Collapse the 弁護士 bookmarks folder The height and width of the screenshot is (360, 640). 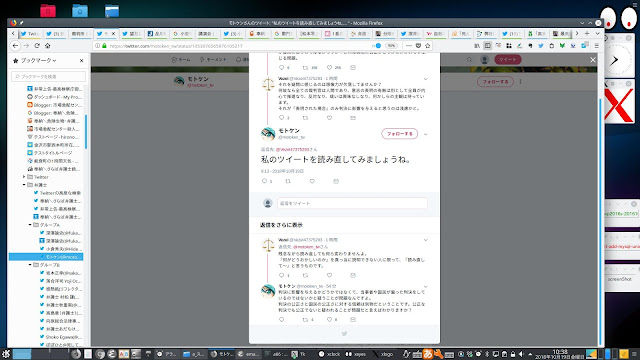coord(24,185)
